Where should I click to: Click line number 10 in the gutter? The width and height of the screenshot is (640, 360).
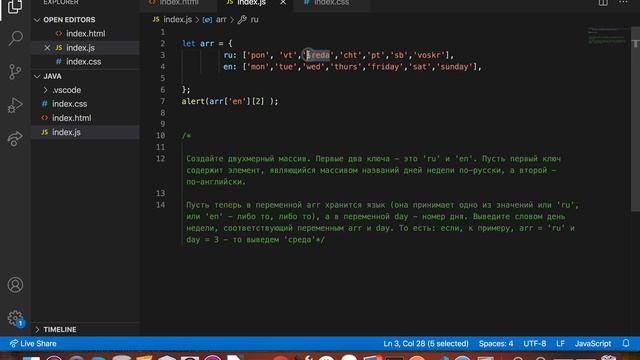[160, 136]
